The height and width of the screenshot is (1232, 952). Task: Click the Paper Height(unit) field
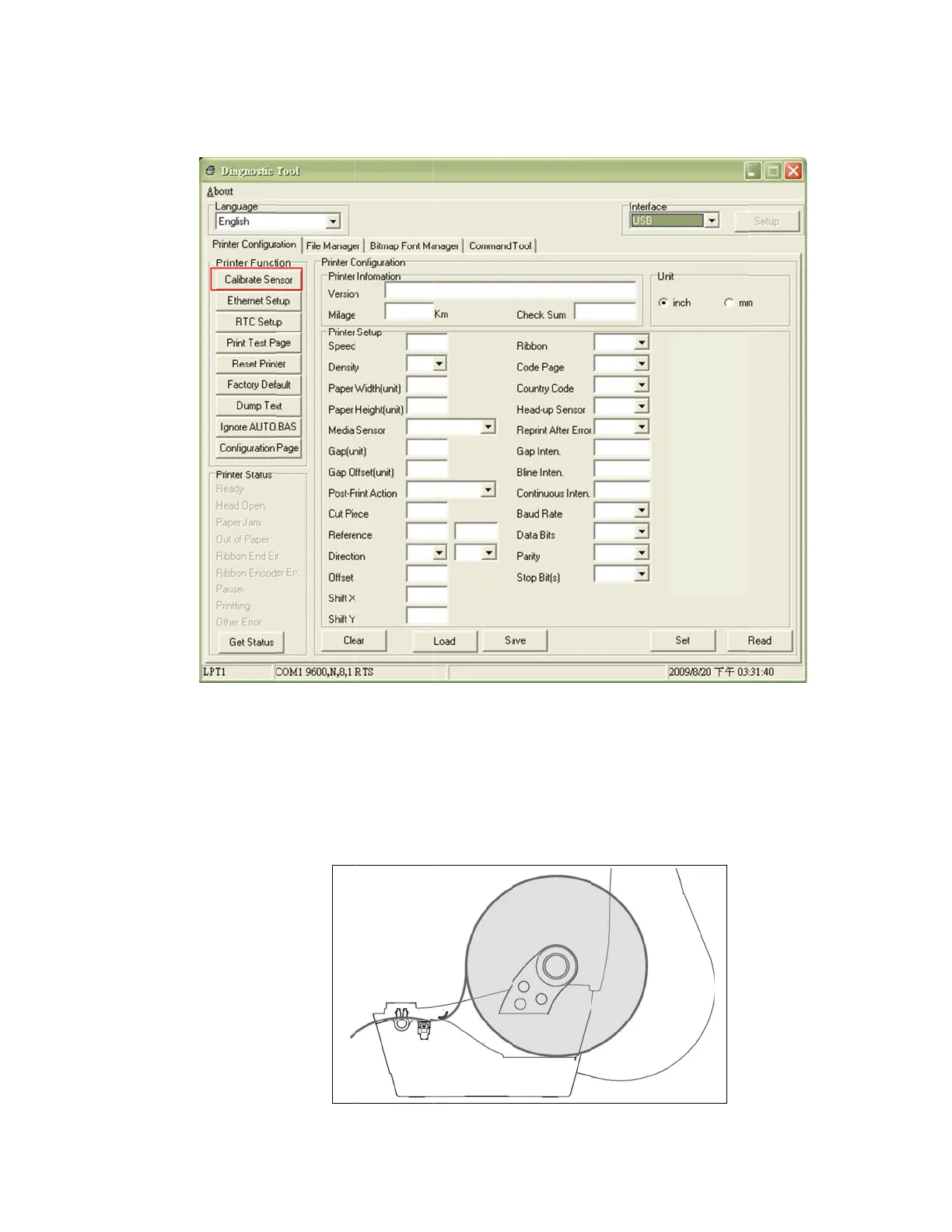[x=426, y=406]
